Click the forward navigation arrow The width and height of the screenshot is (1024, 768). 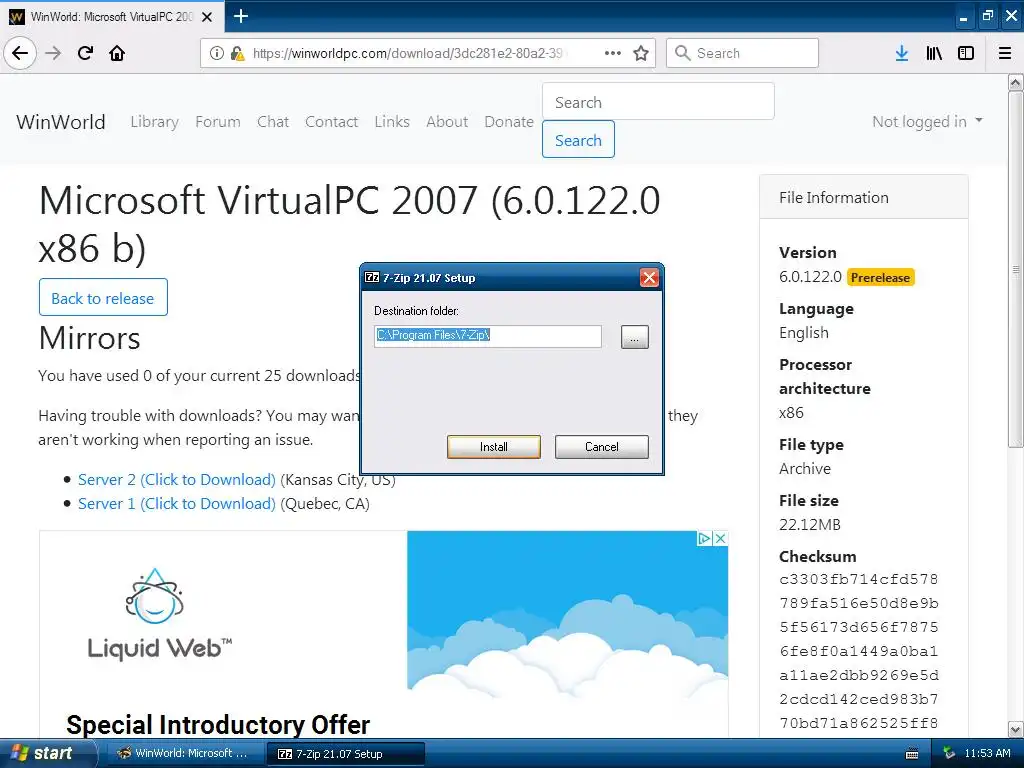pos(53,53)
